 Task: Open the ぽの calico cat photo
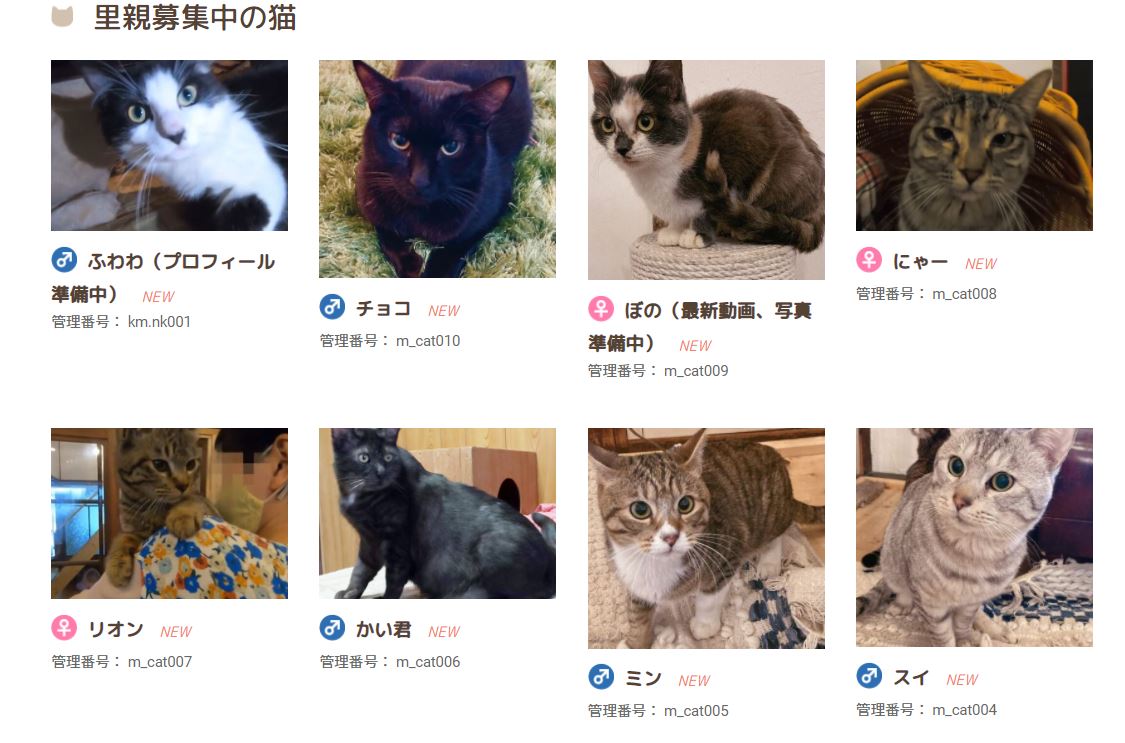coord(707,170)
